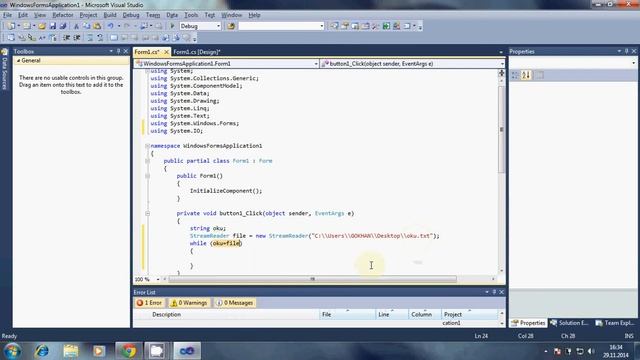Close the Form1.cs* editor tab
The width and height of the screenshot is (640, 360).
[166, 52]
